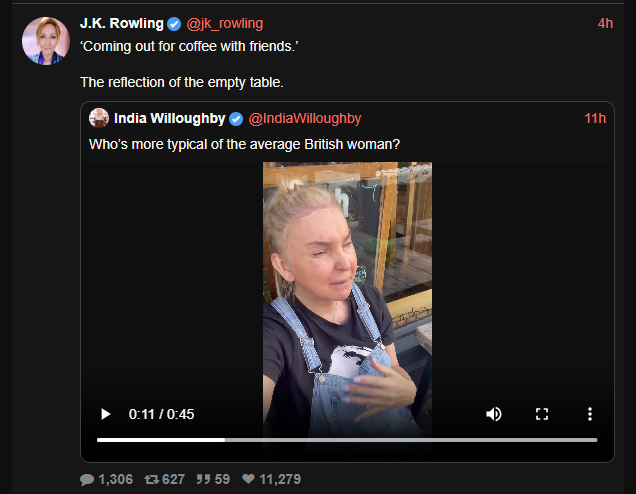Click J.K. Rowling's verified badge

(174, 24)
